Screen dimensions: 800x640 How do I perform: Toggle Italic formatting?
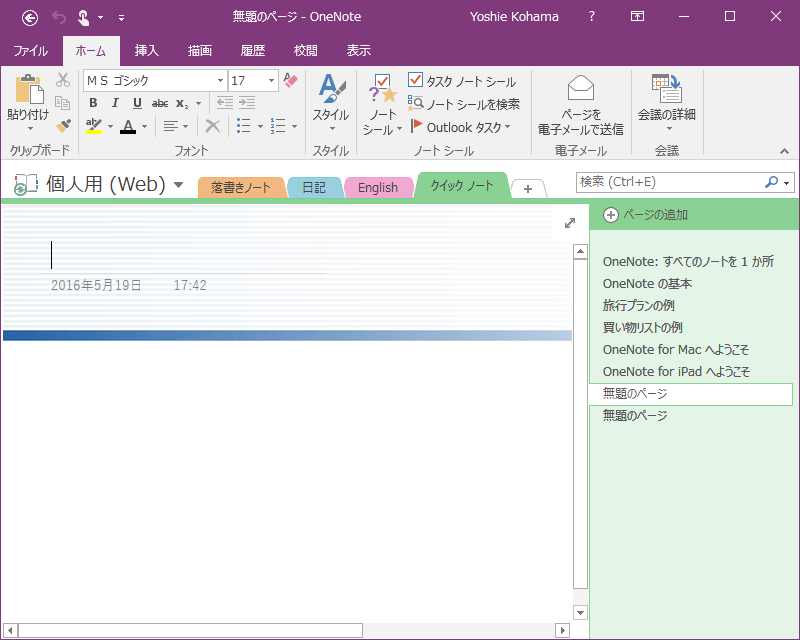[x=115, y=103]
